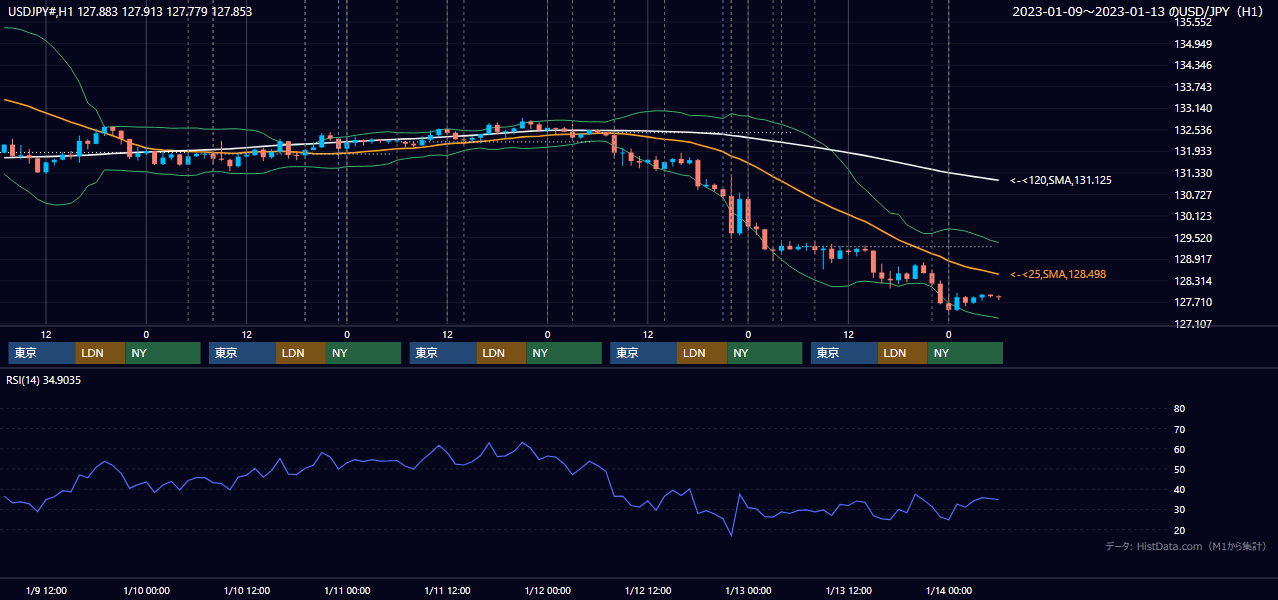This screenshot has width=1278, height=600.
Task: Click the LDN session box for 1/9
Action: point(101,353)
